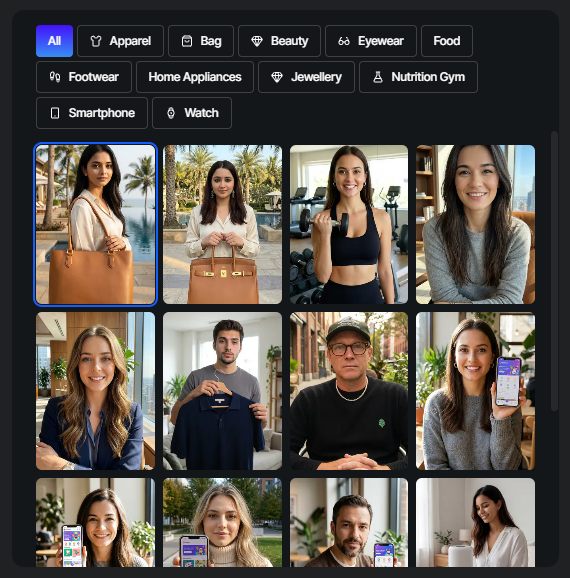Filter templates by Watch
Image resolution: width=570 pixels, height=578 pixels.
[x=192, y=113]
